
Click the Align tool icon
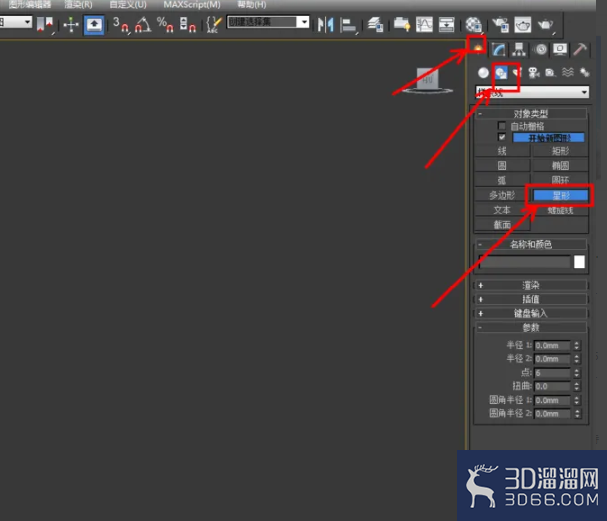[348, 26]
